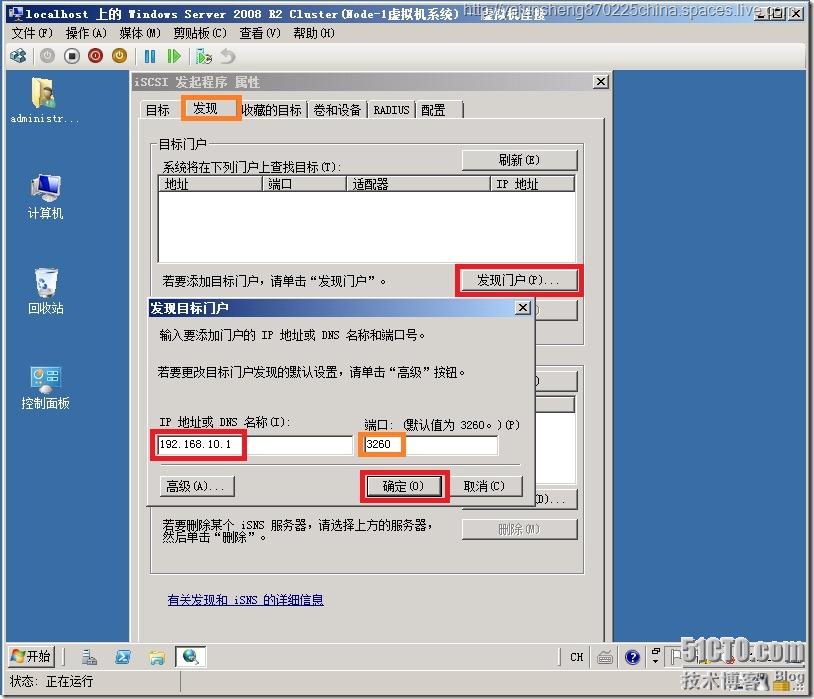
Task: Click the iSCSI globe taskbar button
Action: (191, 656)
